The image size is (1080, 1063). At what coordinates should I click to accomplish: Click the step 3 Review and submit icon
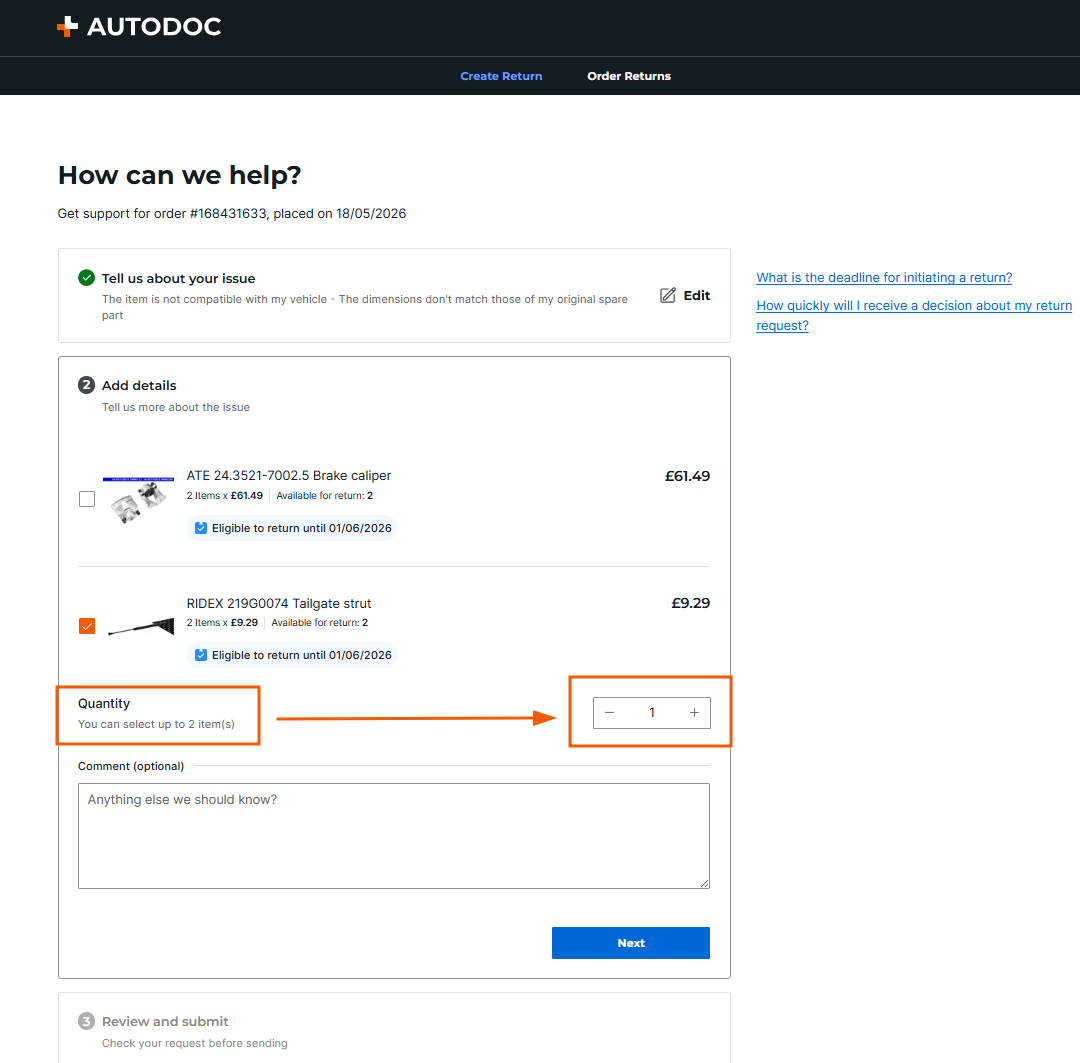pos(86,1021)
